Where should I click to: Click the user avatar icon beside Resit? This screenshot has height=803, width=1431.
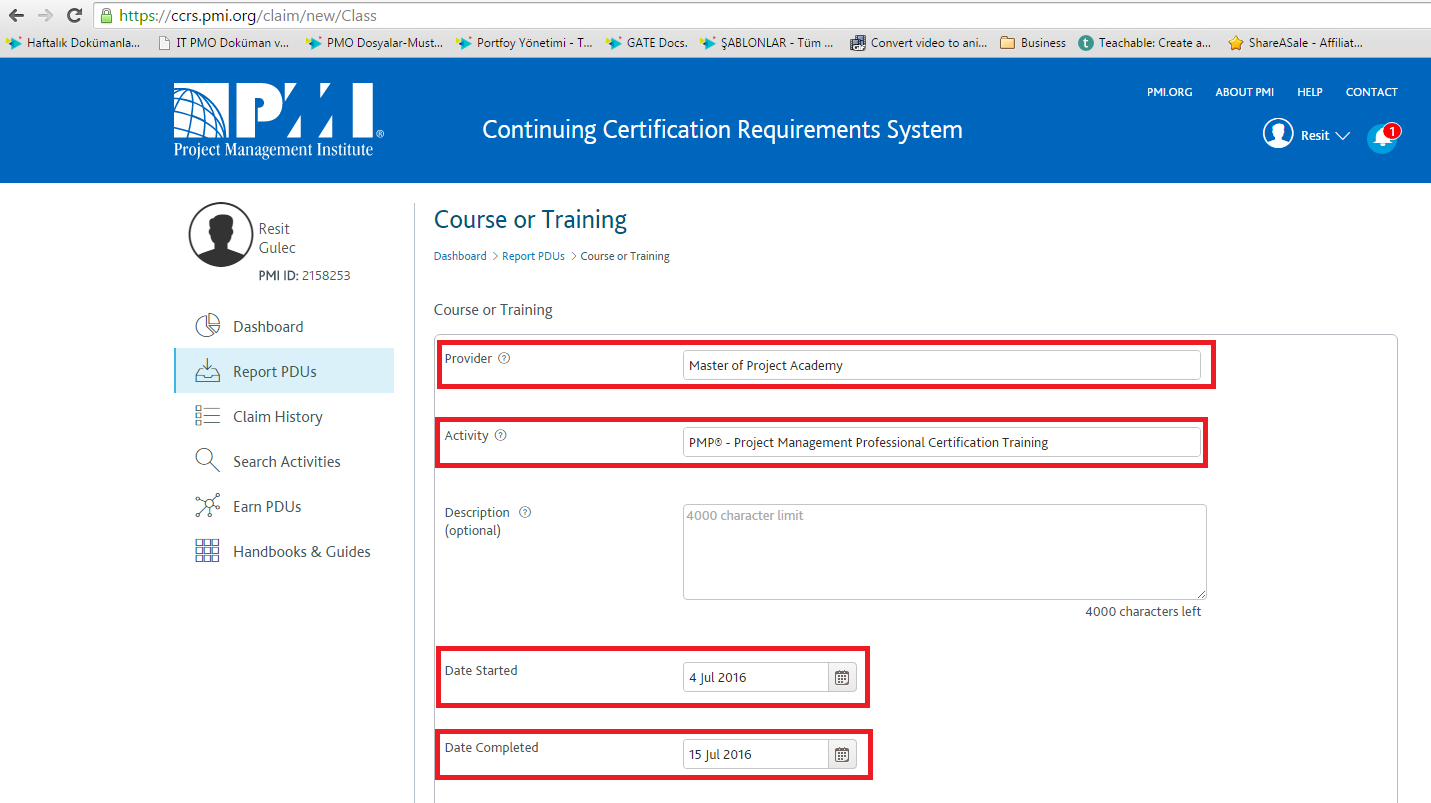1278,133
